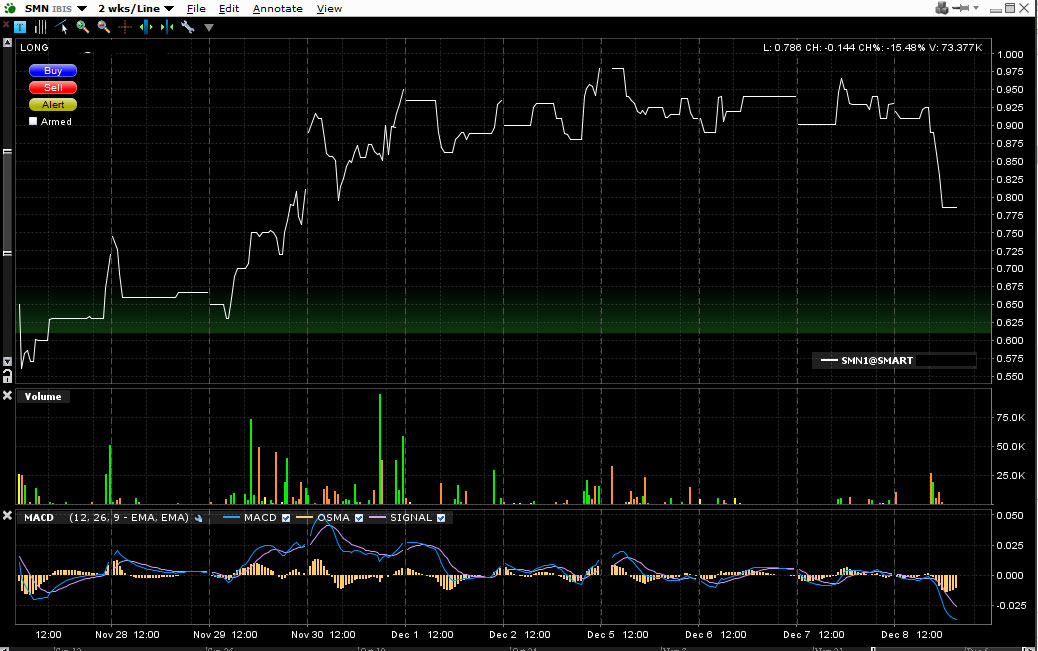
Task: Select the text annotation tool
Action: tap(20, 27)
